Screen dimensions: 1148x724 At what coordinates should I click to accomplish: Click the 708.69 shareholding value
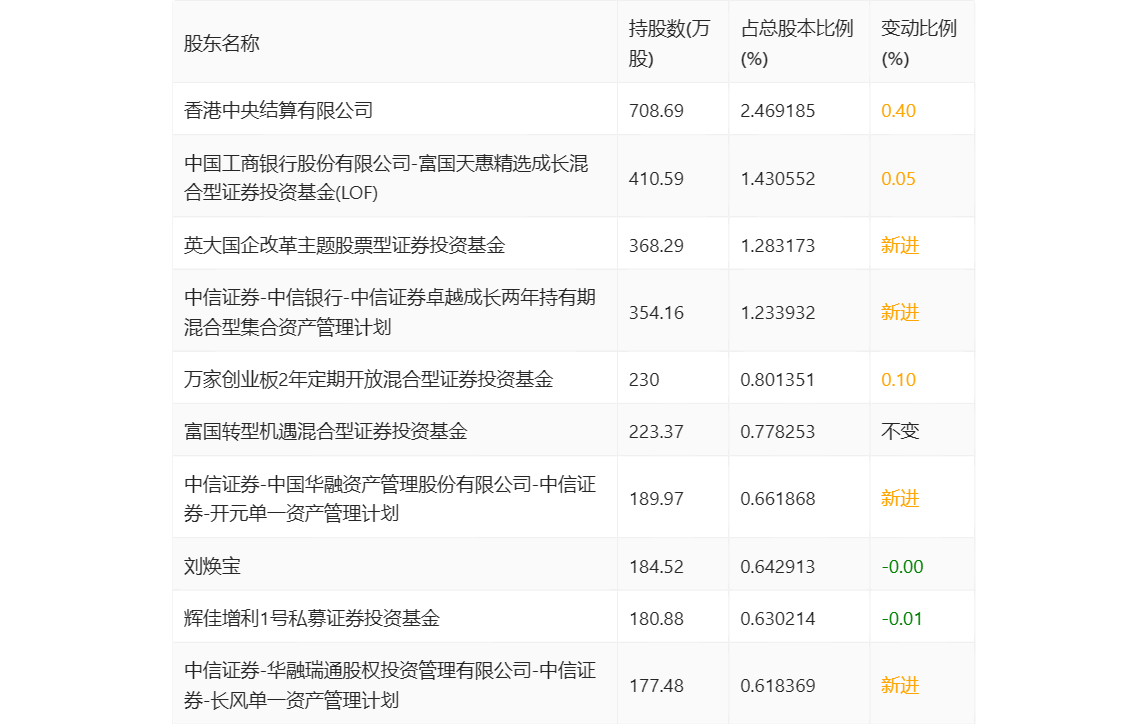(x=656, y=110)
